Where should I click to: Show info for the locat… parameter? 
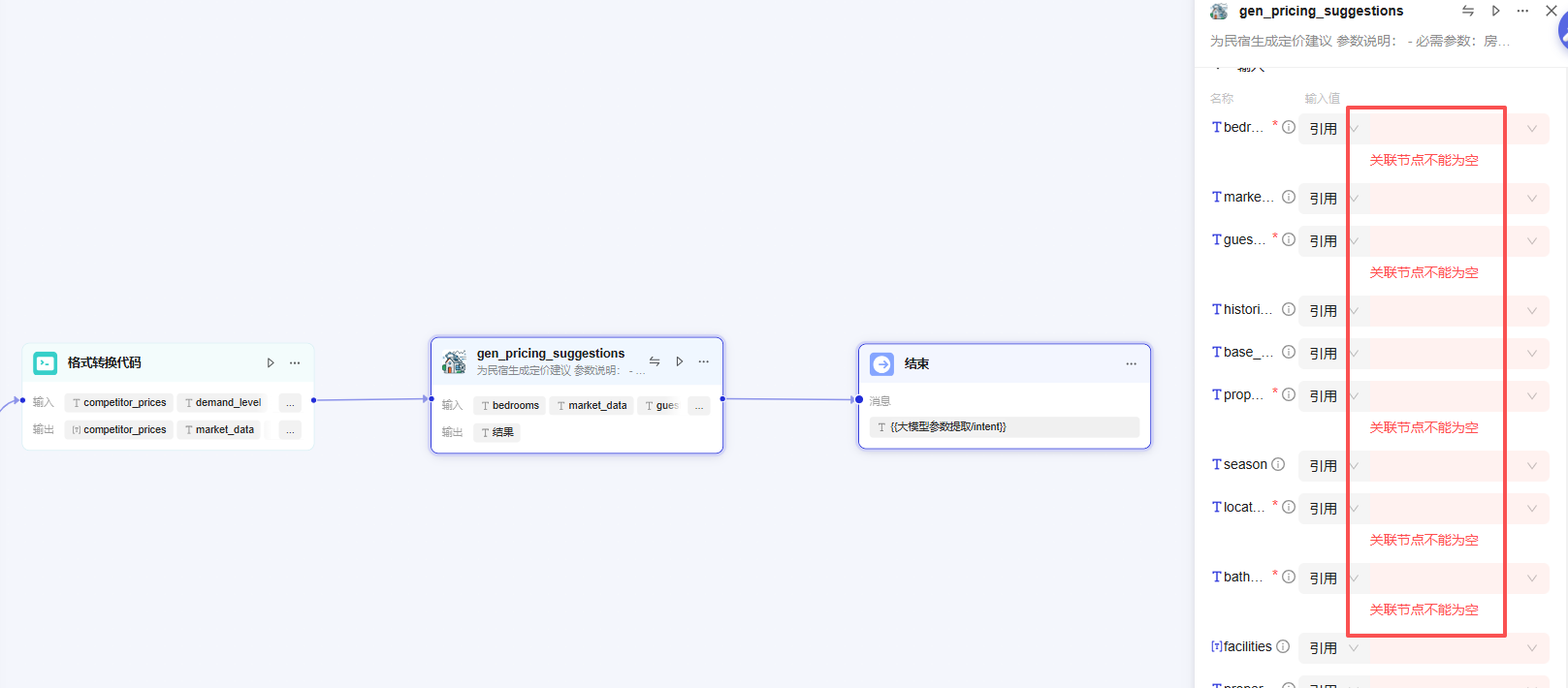click(1289, 507)
